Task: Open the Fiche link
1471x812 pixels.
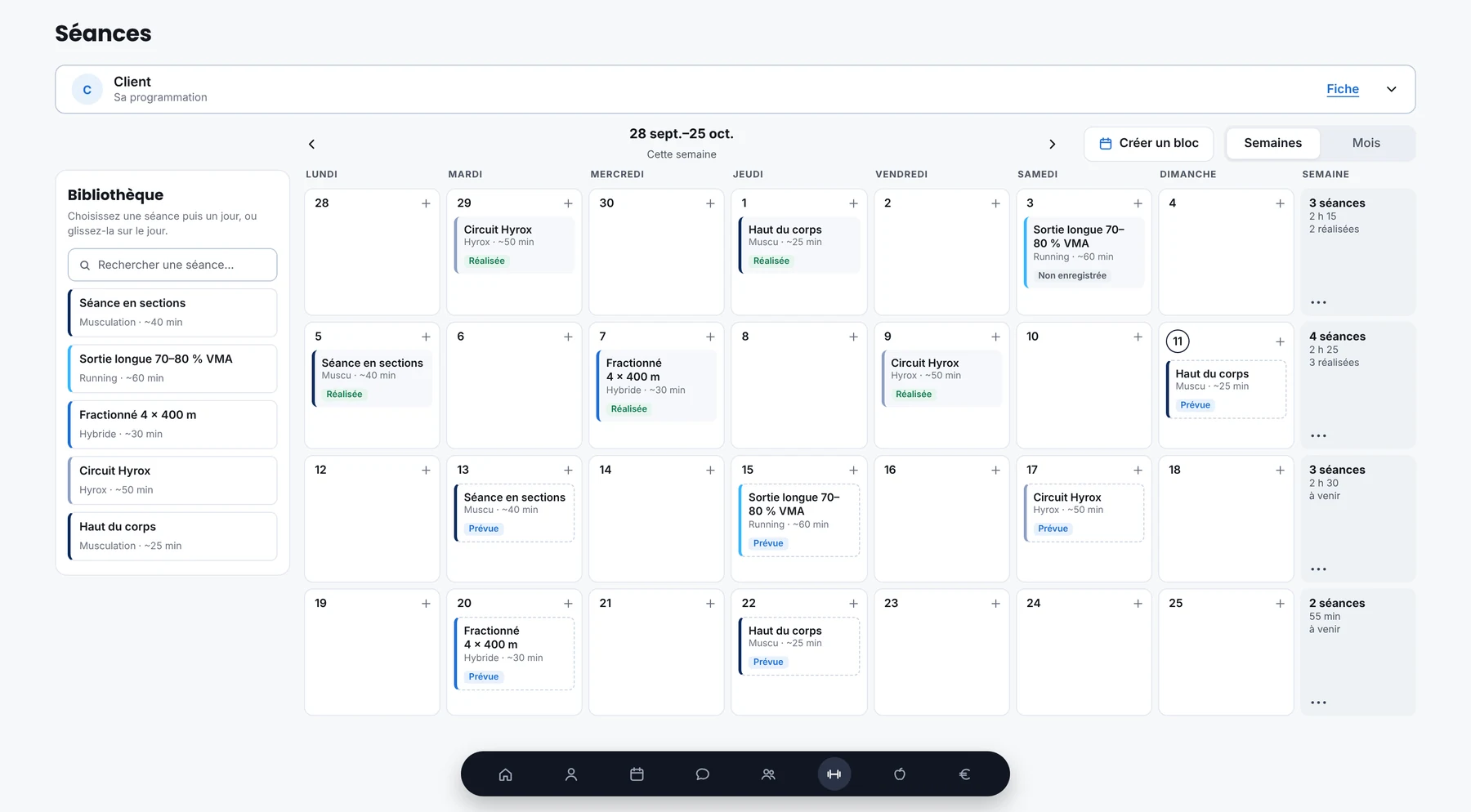Action: pos(1343,89)
